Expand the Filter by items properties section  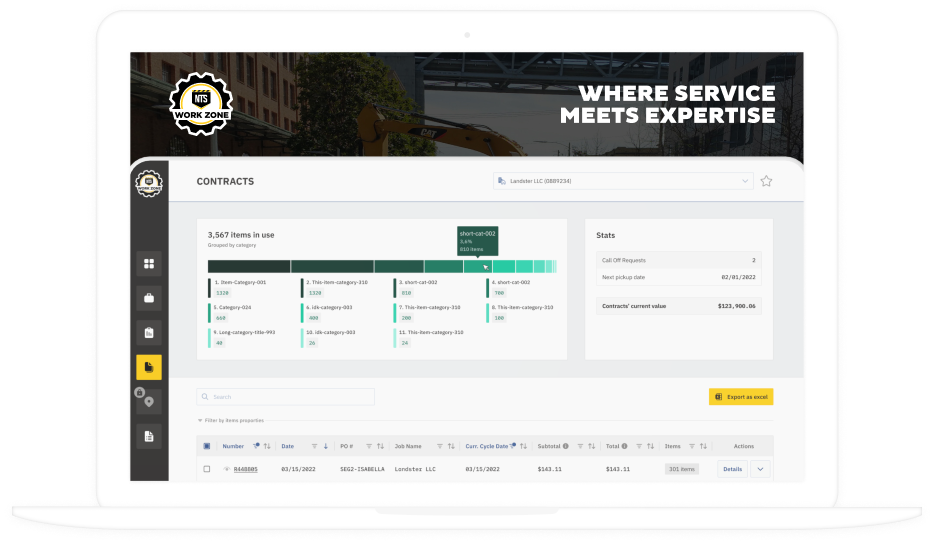(x=231, y=421)
